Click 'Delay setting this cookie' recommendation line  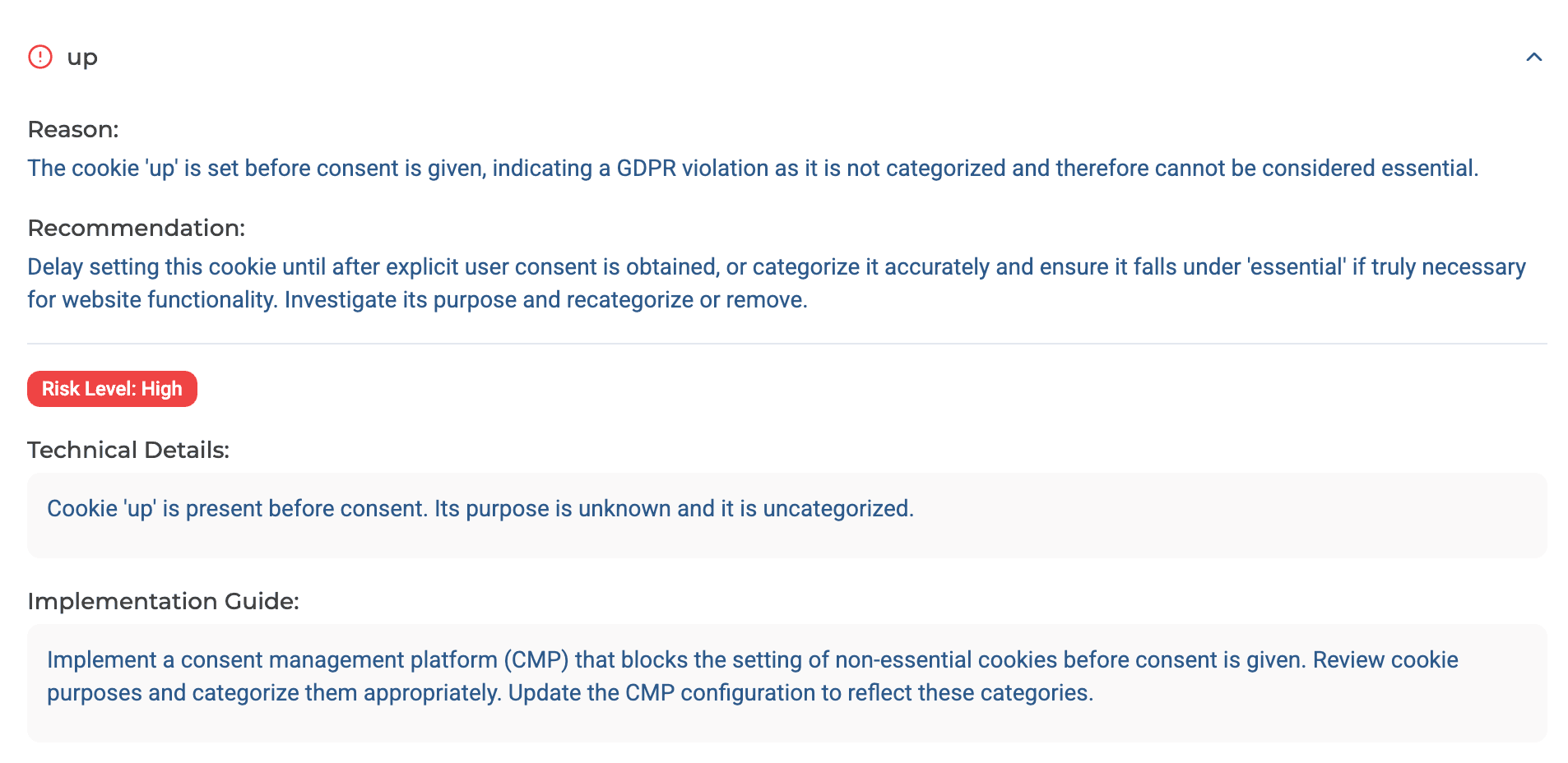click(777, 266)
